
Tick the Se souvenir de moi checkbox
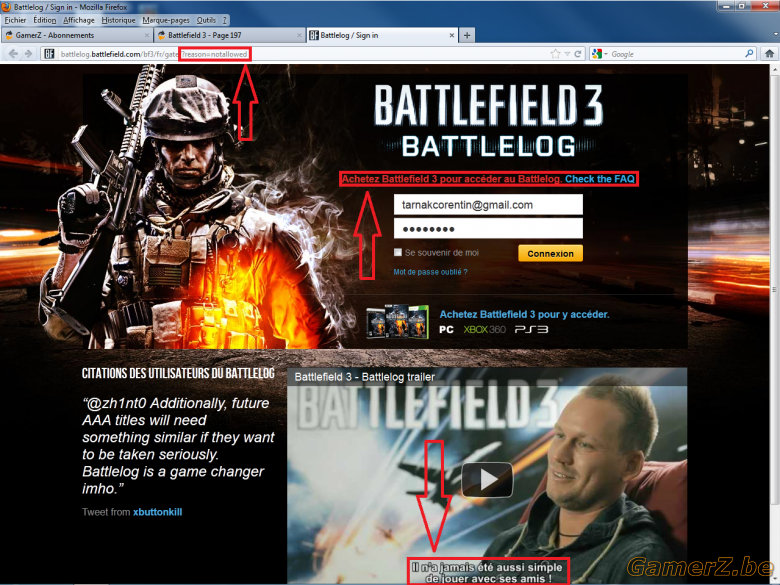(x=397, y=252)
